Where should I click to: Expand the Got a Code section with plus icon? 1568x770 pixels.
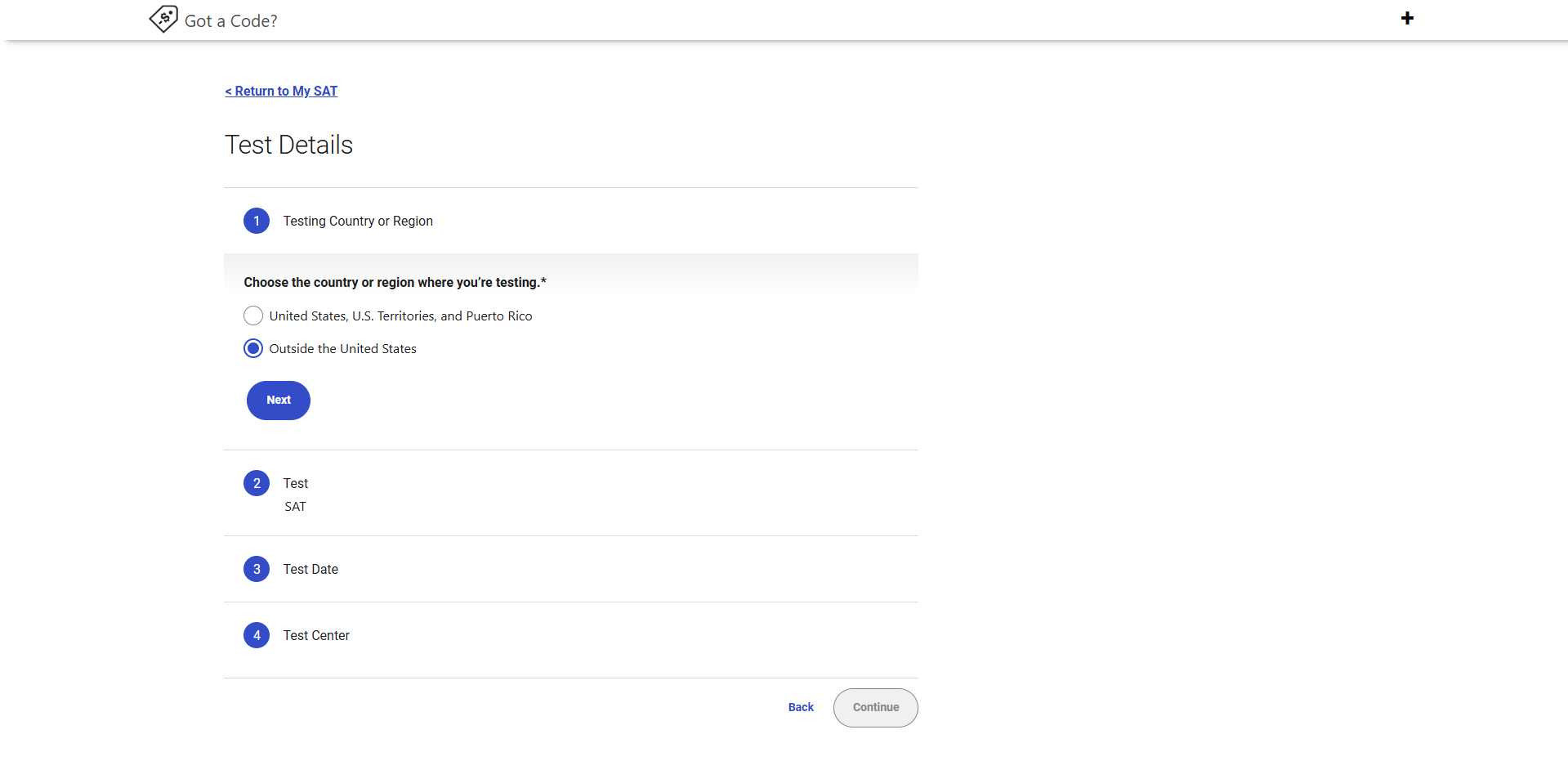[1407, 19]
